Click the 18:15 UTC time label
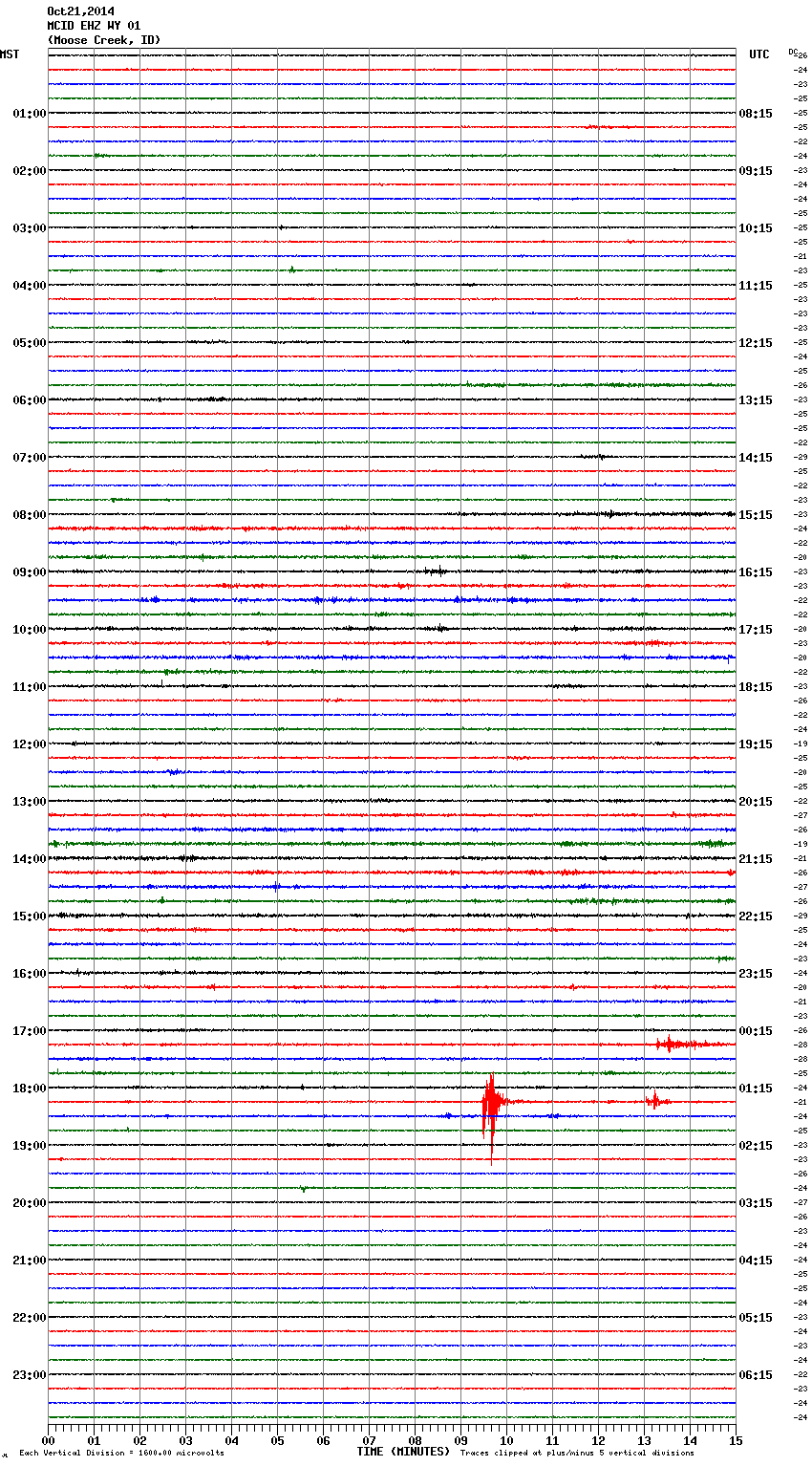The width and height of the screenshot is (812, 1466). coord(756,687)
